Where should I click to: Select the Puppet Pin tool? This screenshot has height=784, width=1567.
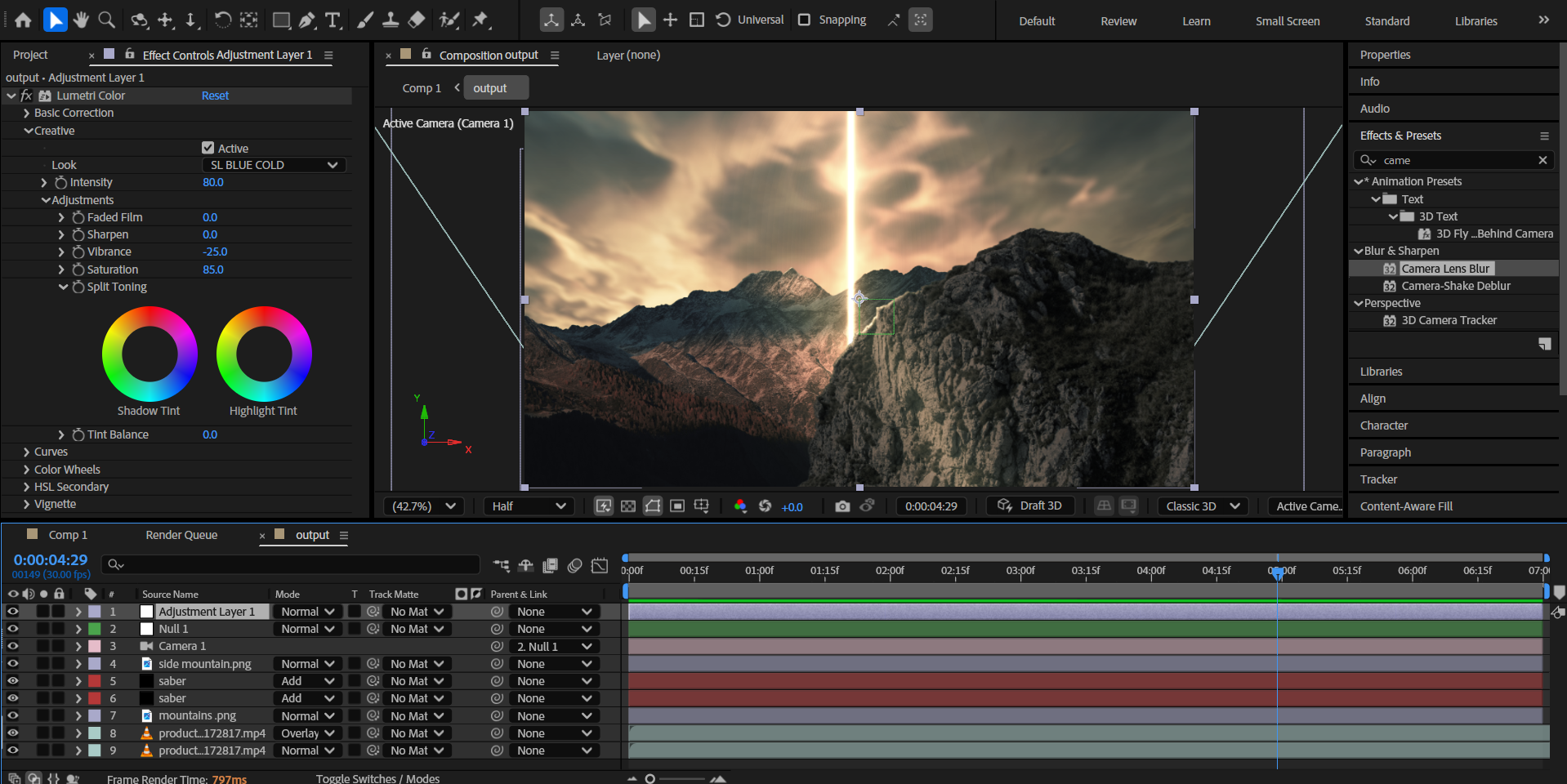point(480,20)
